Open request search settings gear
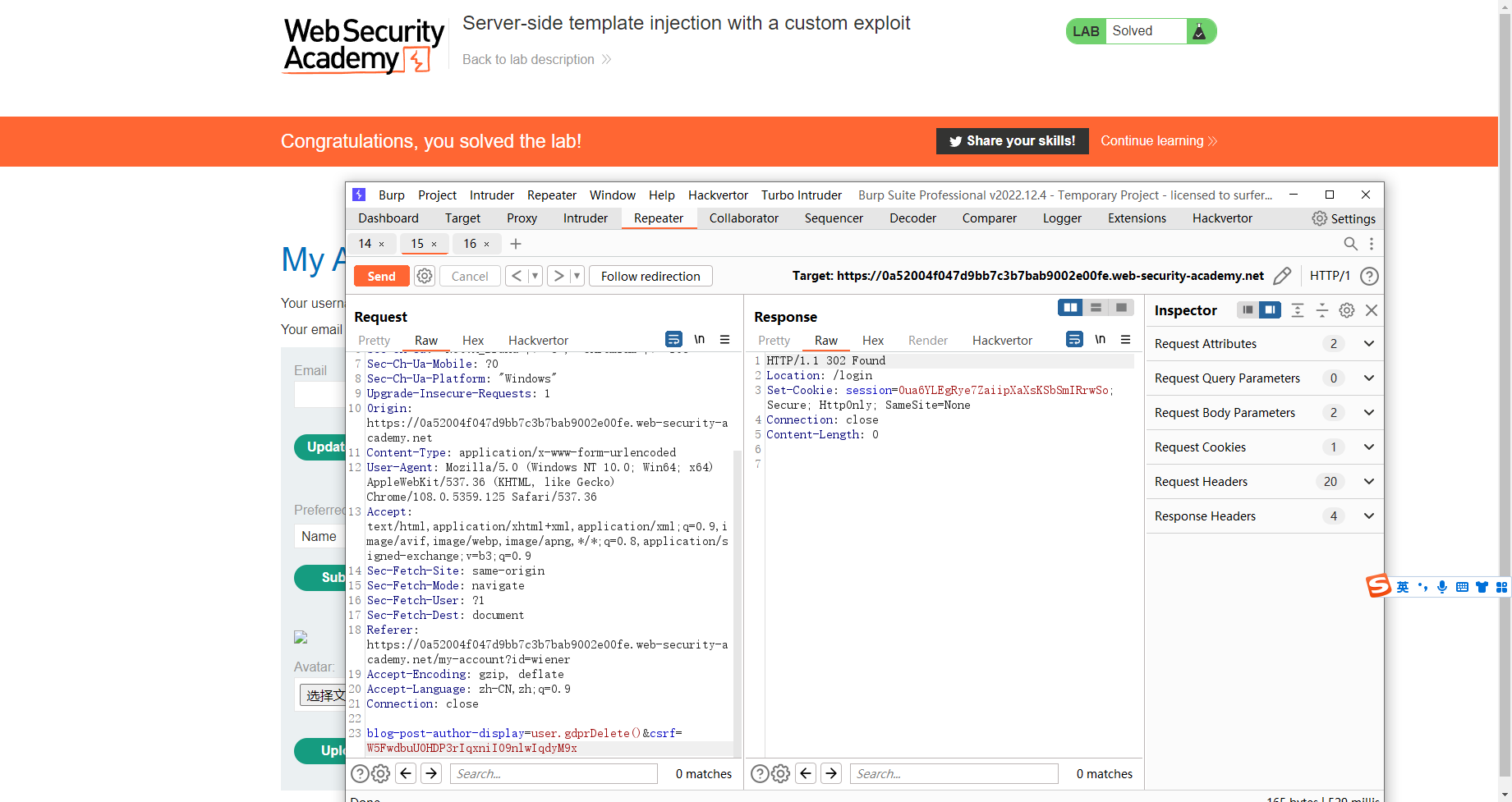Viewport: 1512px width, 802px height. click(x=380, y=773)
